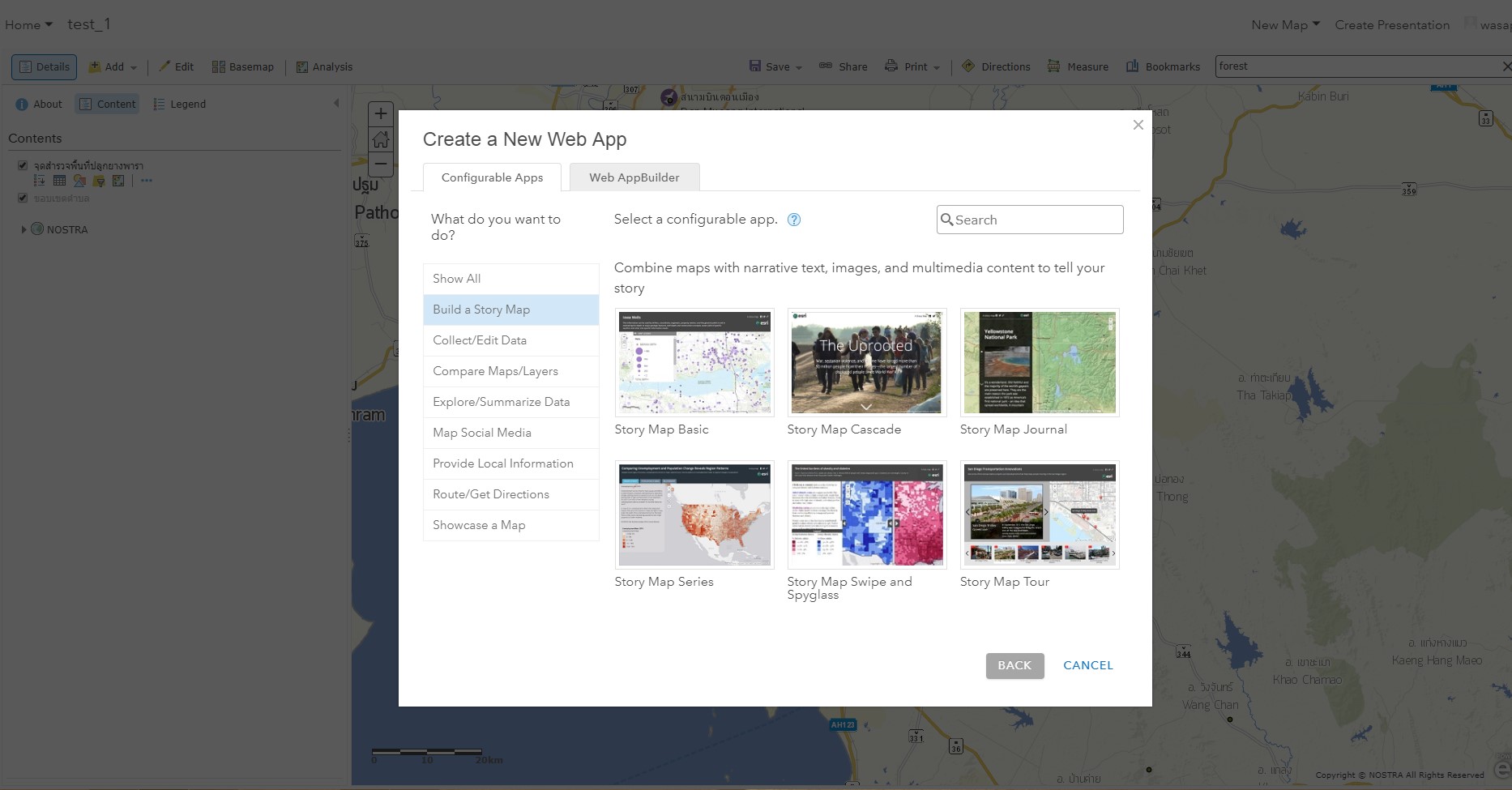
Task: Switch to the Web AppBuilder tab
Action: click(634, 177)
